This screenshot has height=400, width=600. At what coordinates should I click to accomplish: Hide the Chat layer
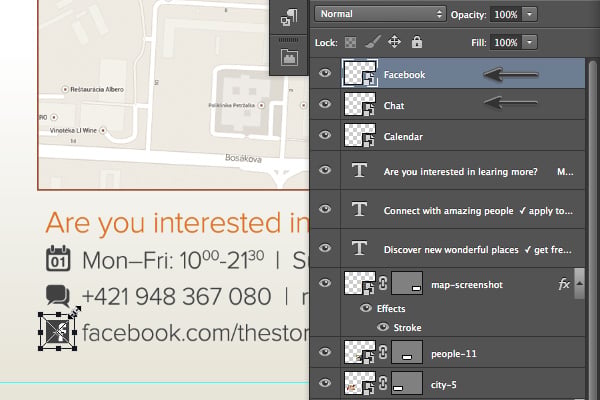click(x=325, y=104)
